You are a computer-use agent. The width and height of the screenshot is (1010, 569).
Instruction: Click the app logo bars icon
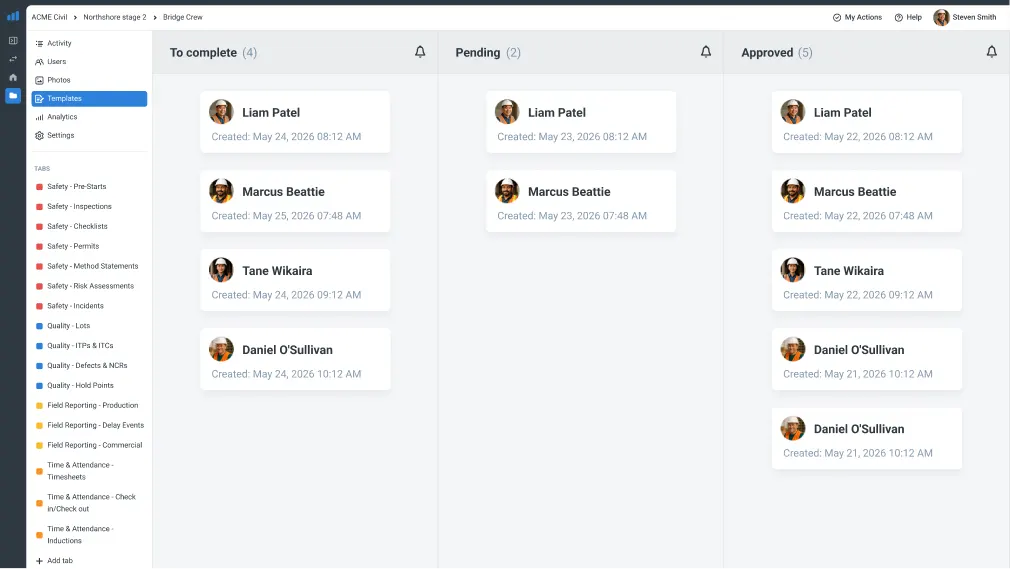(13, 16)
